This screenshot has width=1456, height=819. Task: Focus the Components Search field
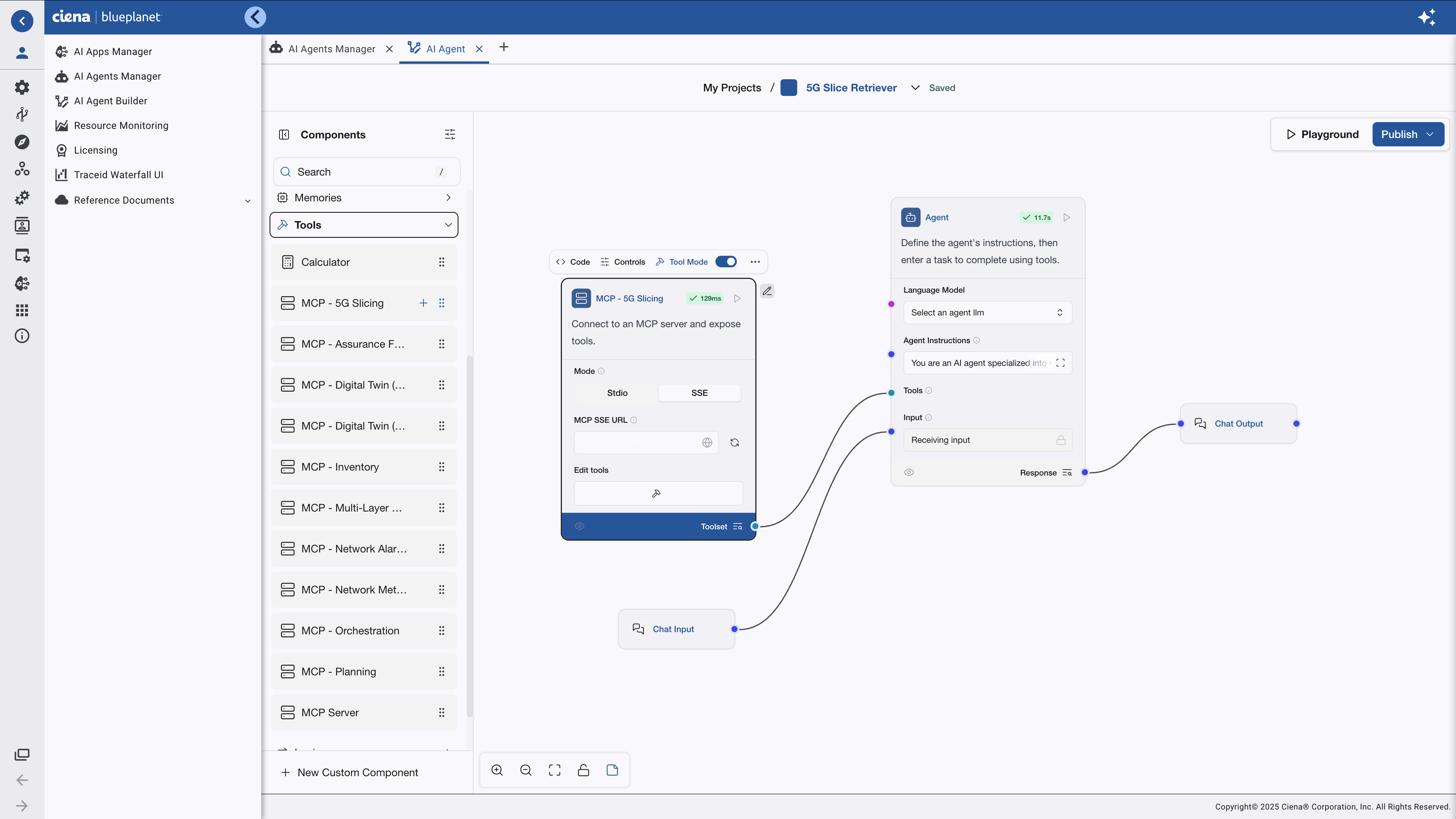[367, 172]
